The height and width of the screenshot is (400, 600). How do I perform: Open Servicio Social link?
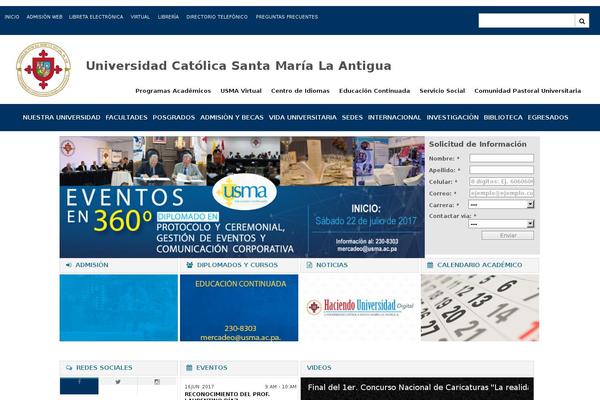click(x=442, y=91)
